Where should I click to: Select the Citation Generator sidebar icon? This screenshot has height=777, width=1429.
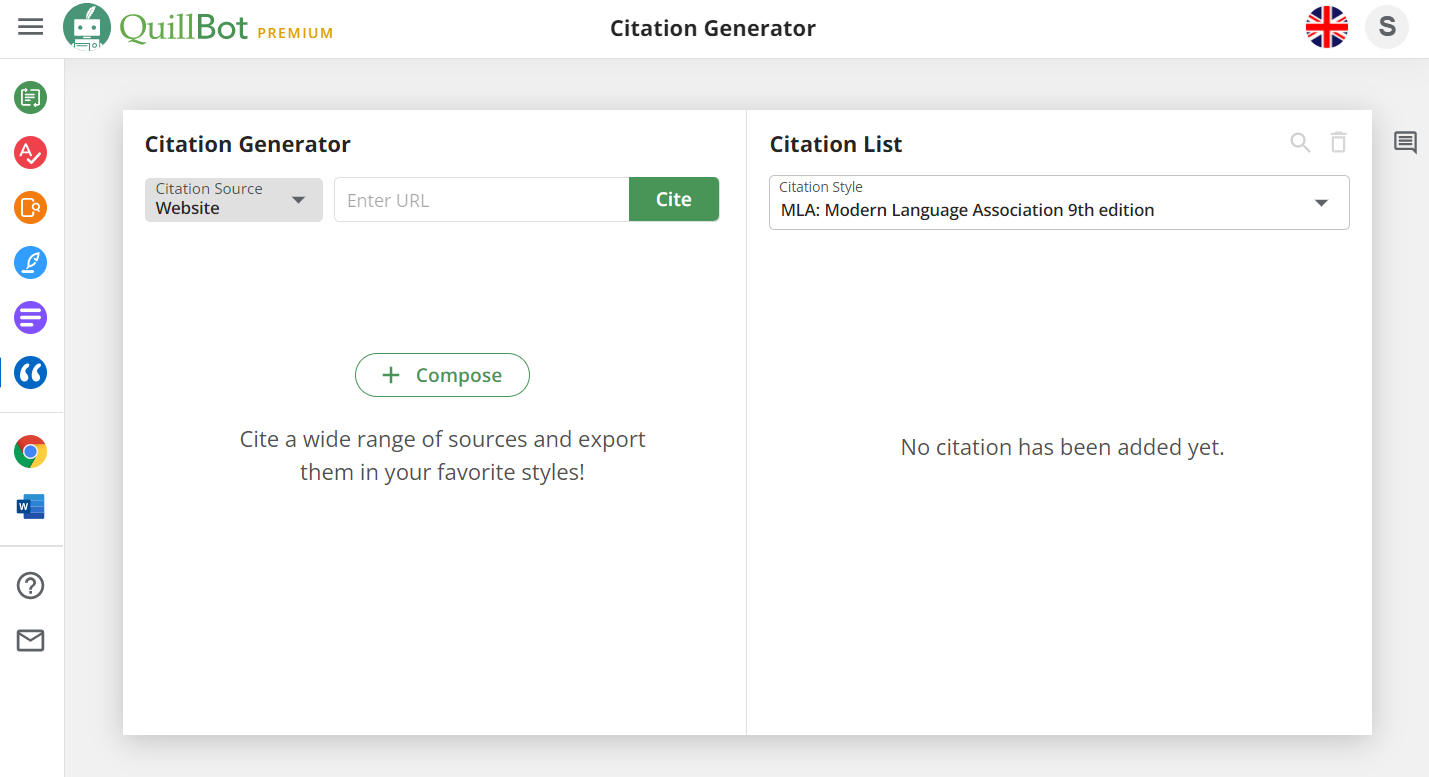click(30, 372)
